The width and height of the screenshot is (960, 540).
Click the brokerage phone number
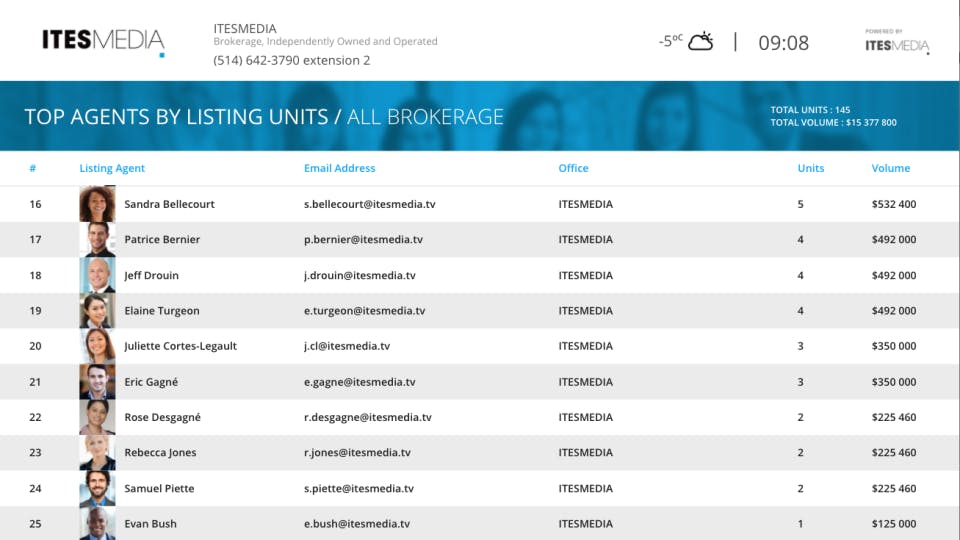coord(291,60)
